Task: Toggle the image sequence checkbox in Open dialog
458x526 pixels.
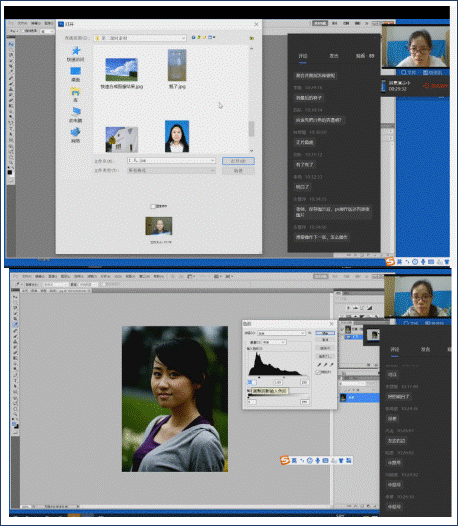Action: tap(153, 206)
